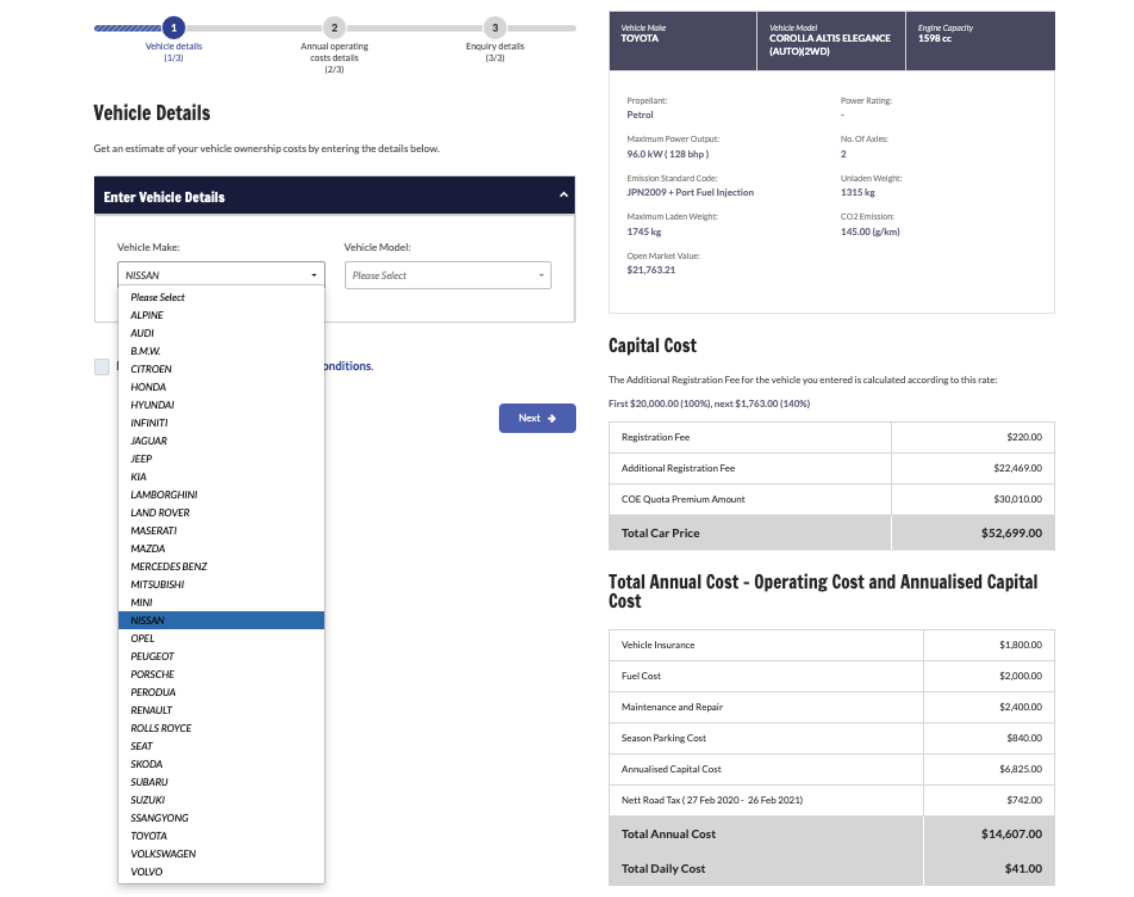Click step 1 Vehicle details circle
The image size is (1134, 897).
(x=173, y=28)
